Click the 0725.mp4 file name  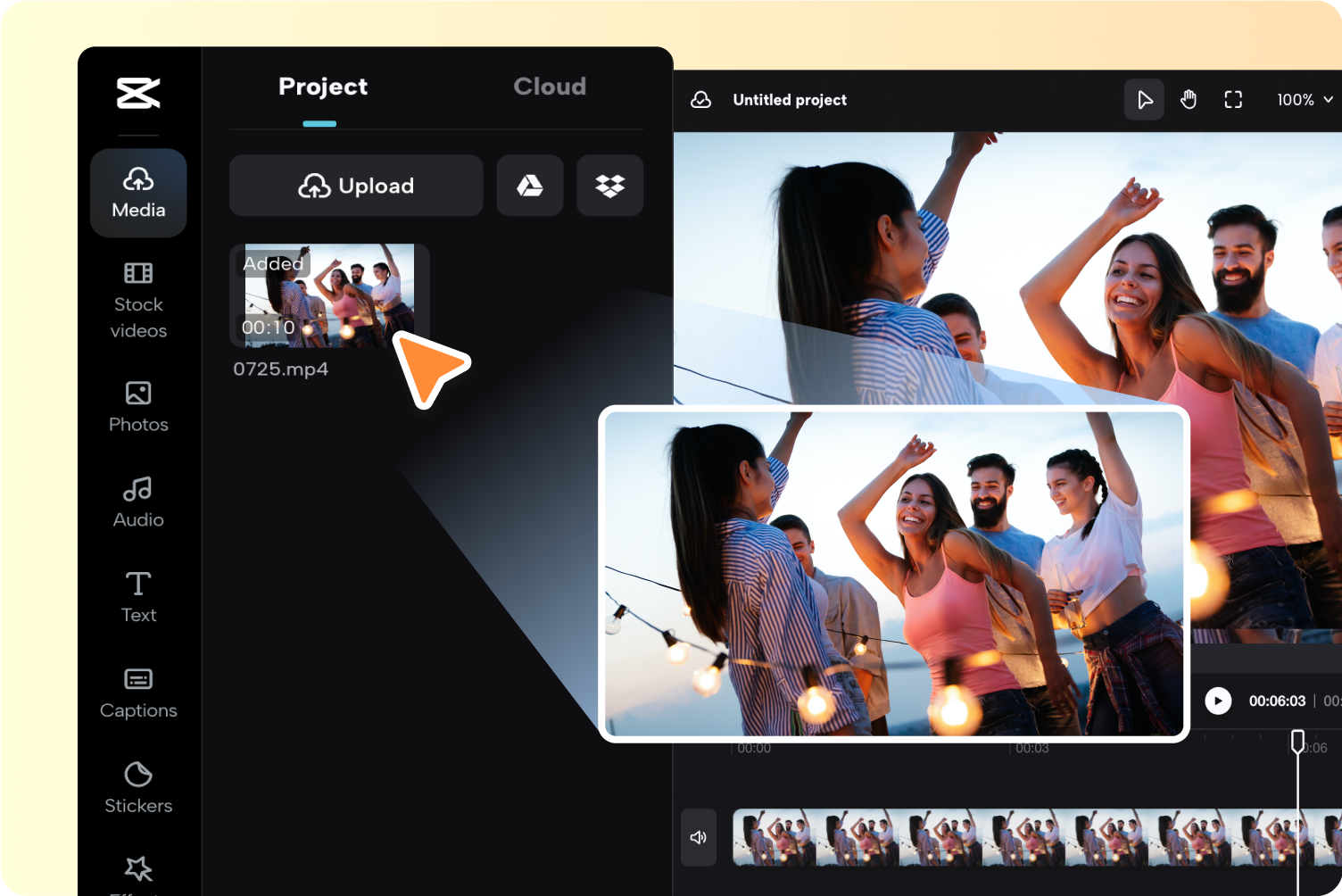point(281,369)
